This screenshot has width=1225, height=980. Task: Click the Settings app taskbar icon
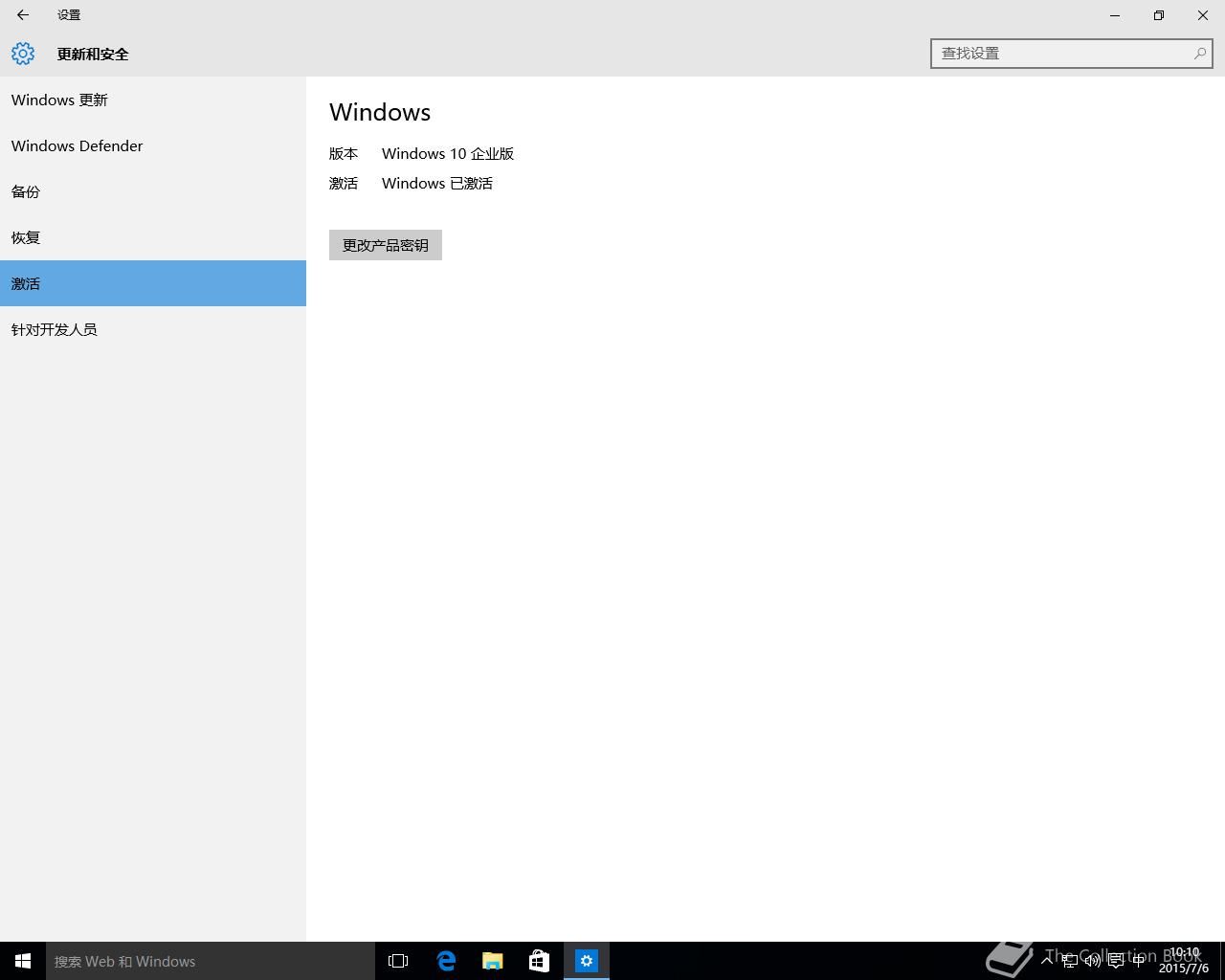(x=587, y=961)
